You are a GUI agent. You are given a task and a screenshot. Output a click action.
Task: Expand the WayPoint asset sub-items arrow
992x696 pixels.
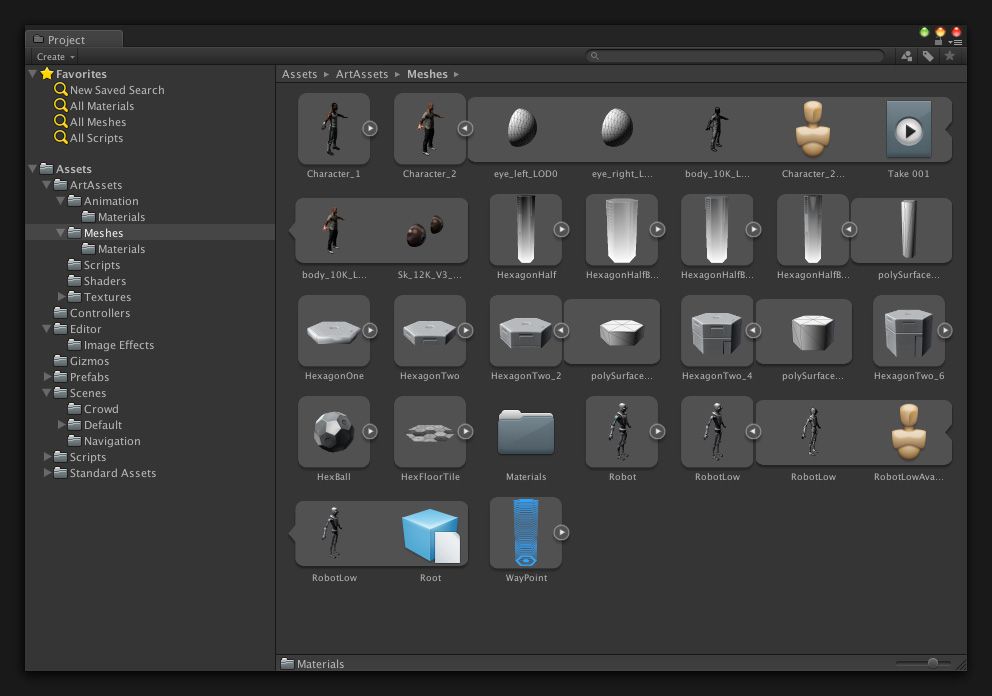pos(561,533)
